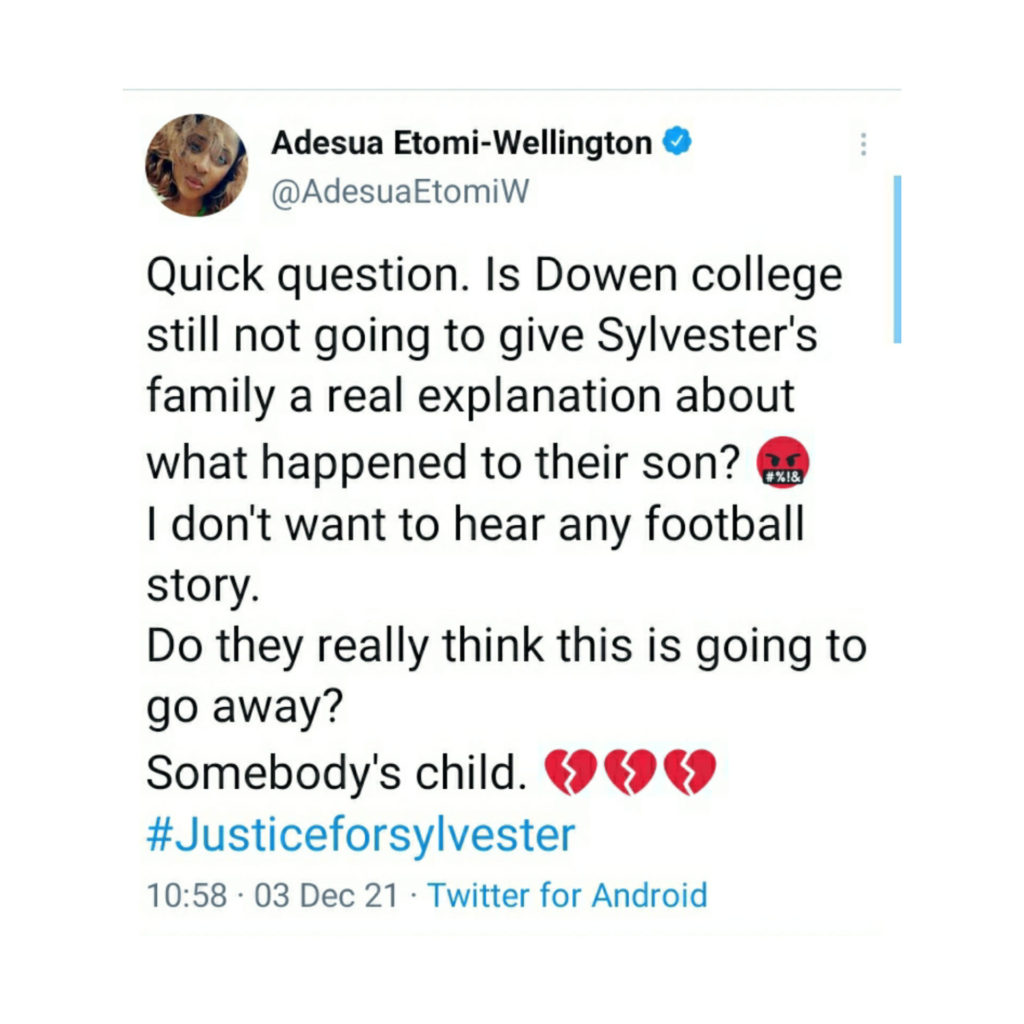The height and width of the screenshot is (1024, 1024).
Task: Open the profile picture avatar
Action: coord(196,165)
